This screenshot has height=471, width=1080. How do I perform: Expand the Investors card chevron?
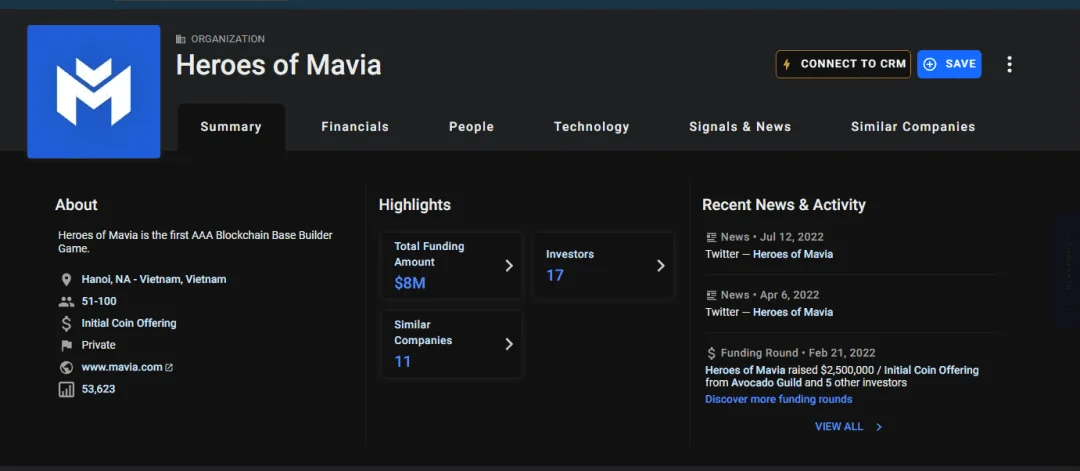tap(661, 266)
